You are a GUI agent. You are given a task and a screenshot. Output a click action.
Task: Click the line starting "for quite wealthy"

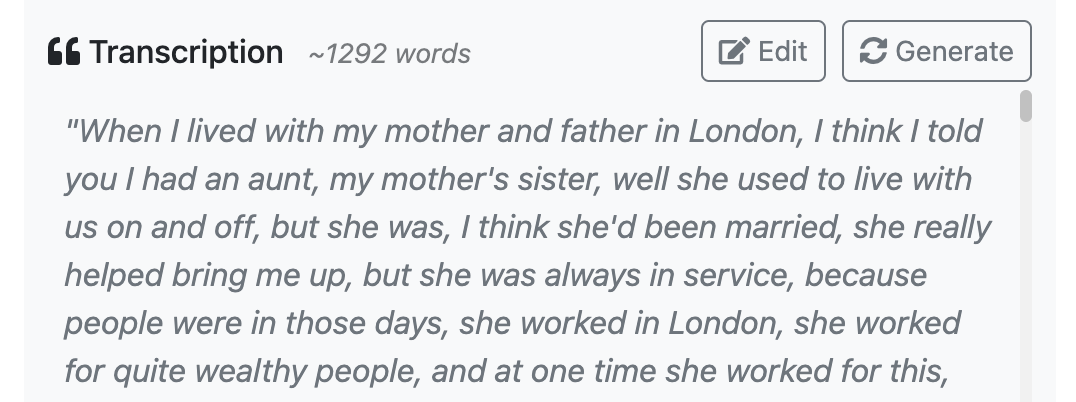pos(505,371)
